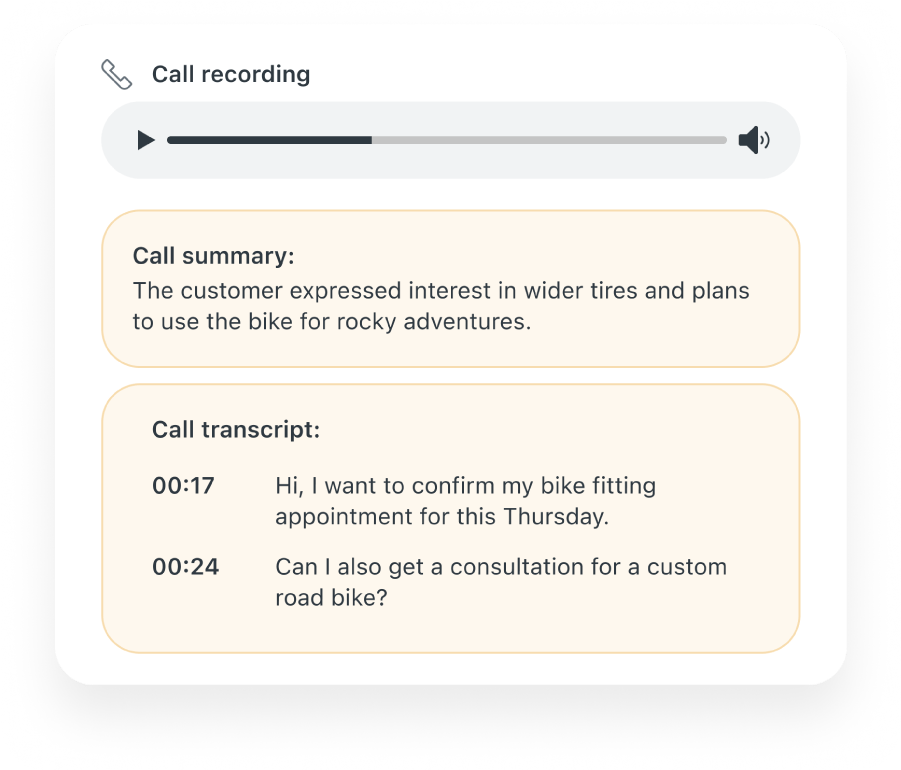Select the Call recording header label

coord(231,74)
